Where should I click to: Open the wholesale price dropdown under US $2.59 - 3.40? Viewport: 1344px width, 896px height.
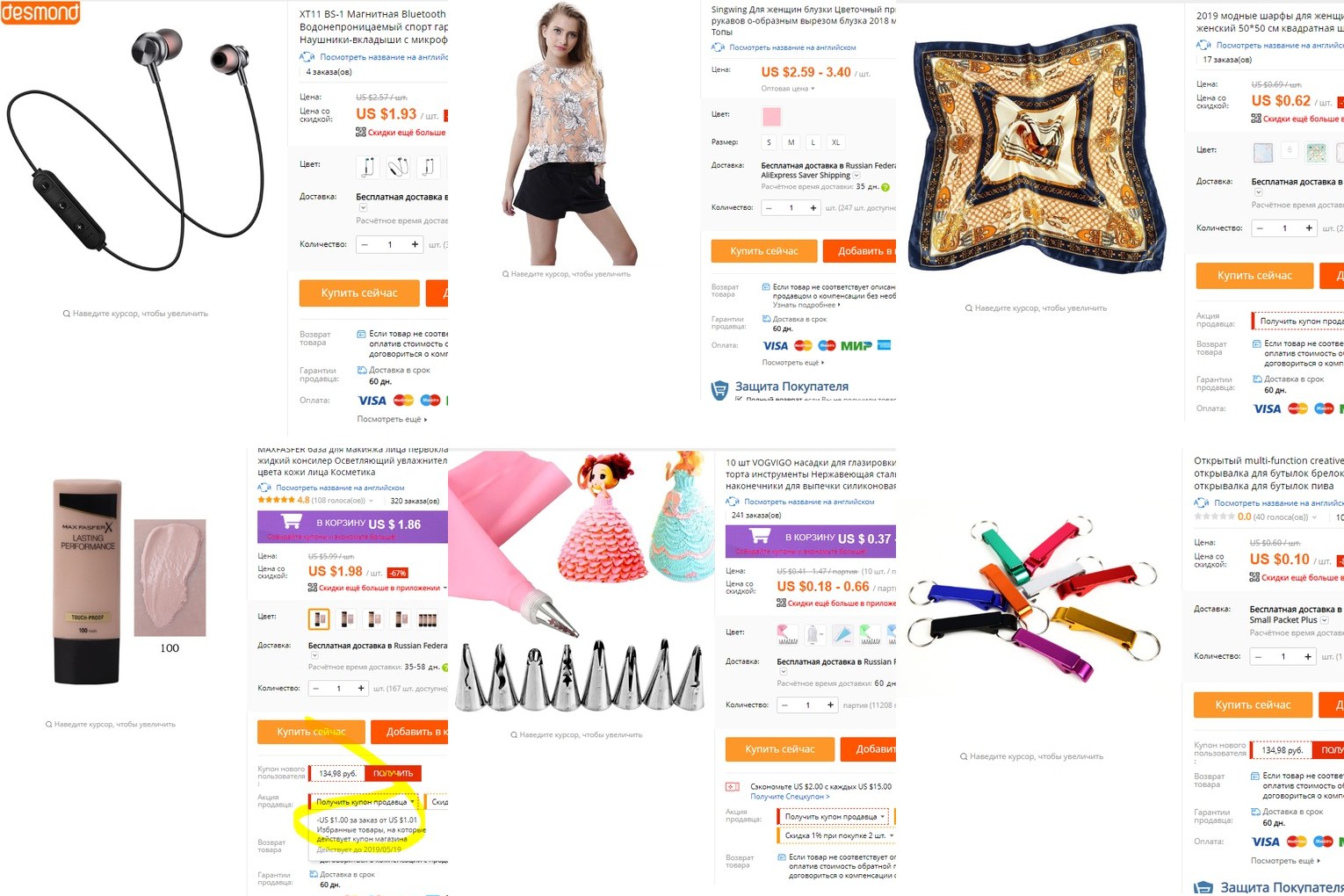tap(788, 89)
